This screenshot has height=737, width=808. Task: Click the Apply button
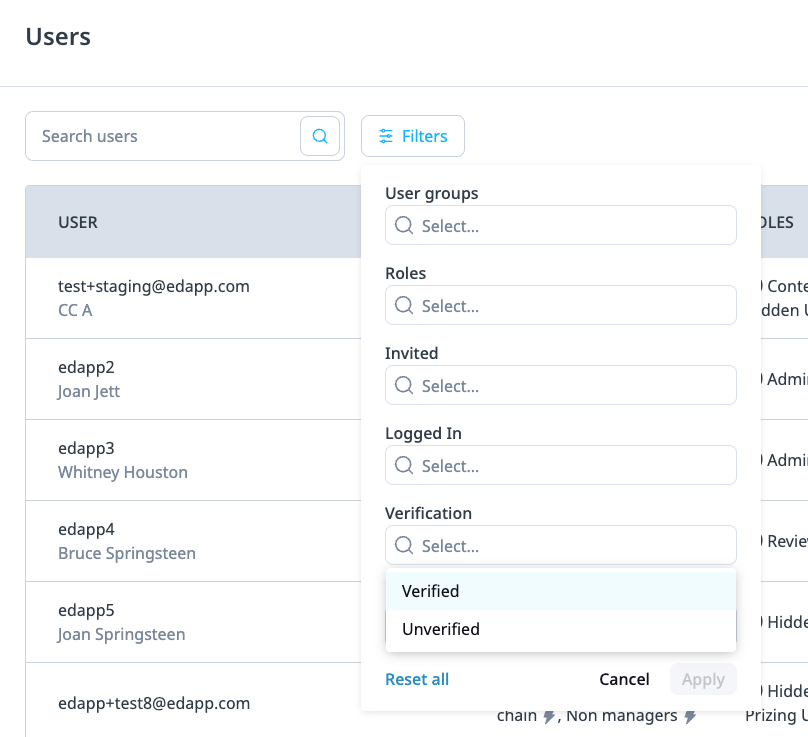[703, 679]
